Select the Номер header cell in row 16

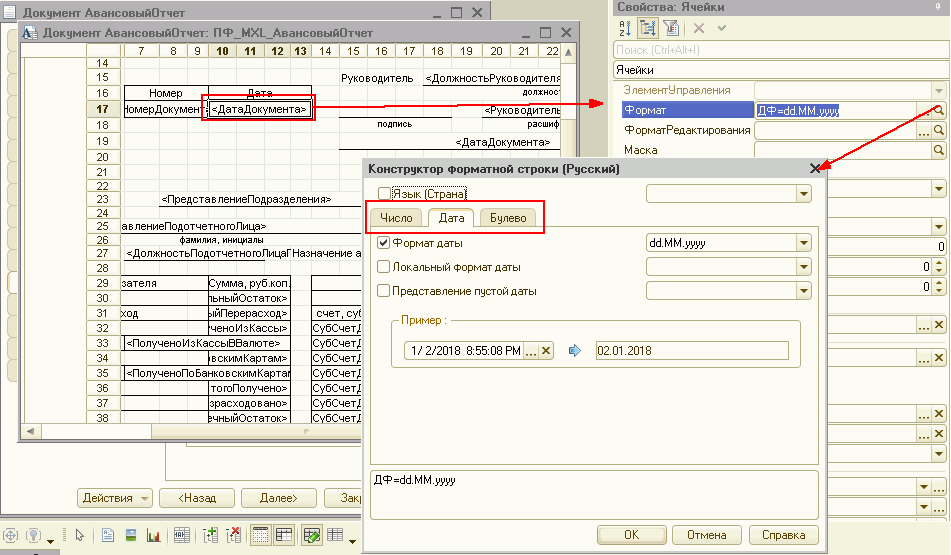(x=166, y=93)
